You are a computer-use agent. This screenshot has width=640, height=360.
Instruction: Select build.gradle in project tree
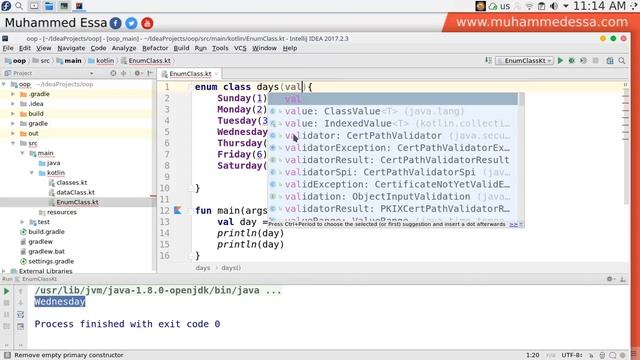[x=47, y=231]
